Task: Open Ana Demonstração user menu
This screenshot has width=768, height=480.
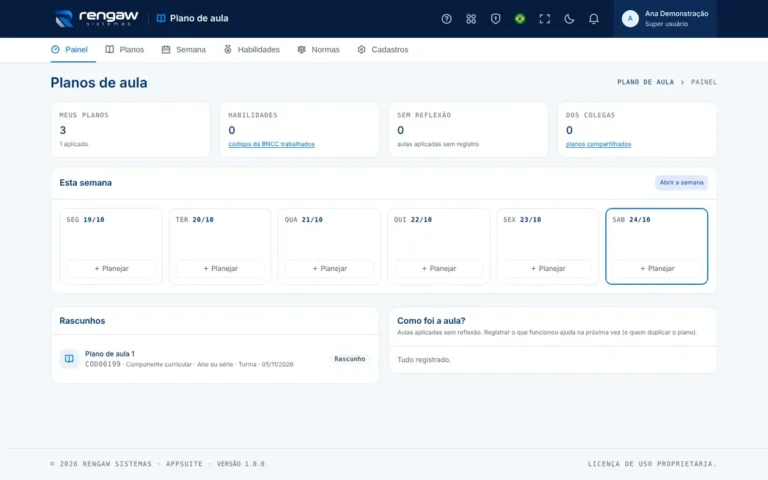Action: click(x=665, y=19)
